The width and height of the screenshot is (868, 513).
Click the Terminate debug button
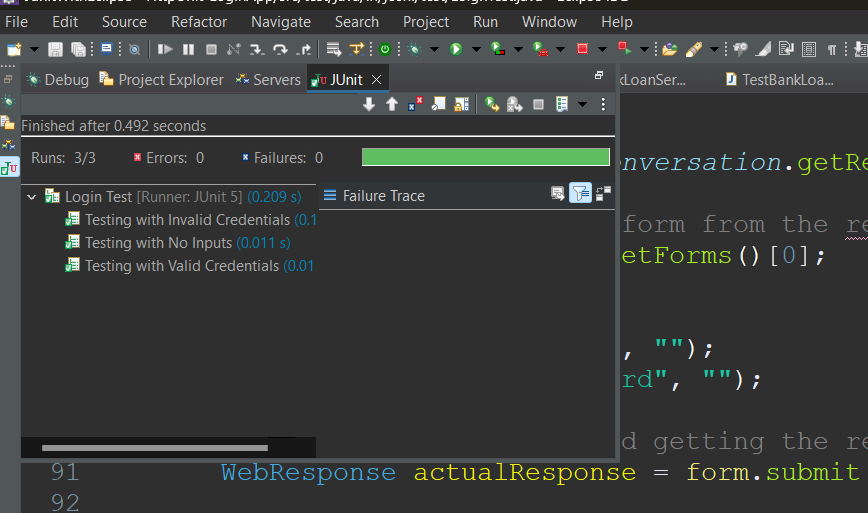(x=211, y=49)
